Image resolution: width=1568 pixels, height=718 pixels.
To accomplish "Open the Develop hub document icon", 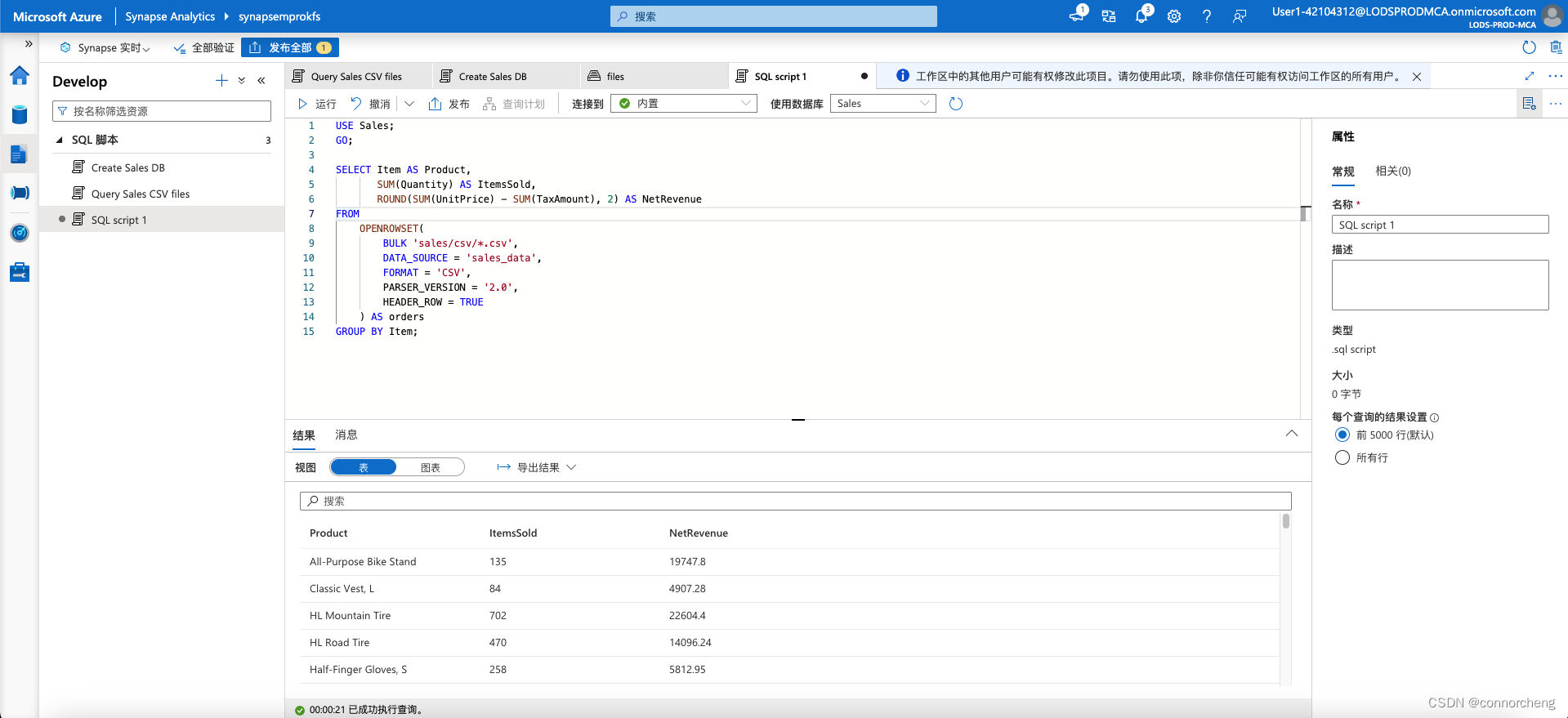I will point(20,154).
